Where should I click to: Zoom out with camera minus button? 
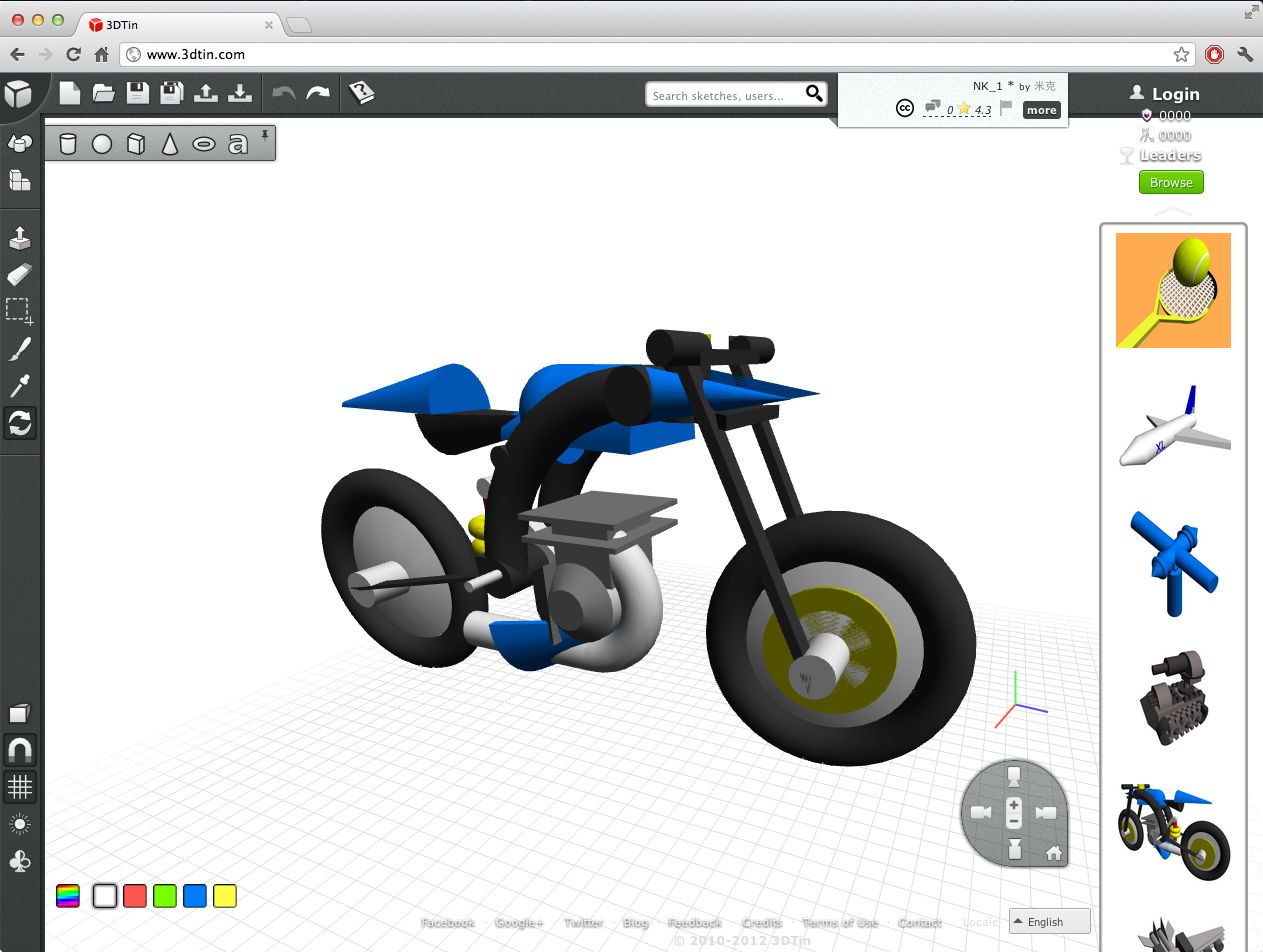tap(1014, 821)
